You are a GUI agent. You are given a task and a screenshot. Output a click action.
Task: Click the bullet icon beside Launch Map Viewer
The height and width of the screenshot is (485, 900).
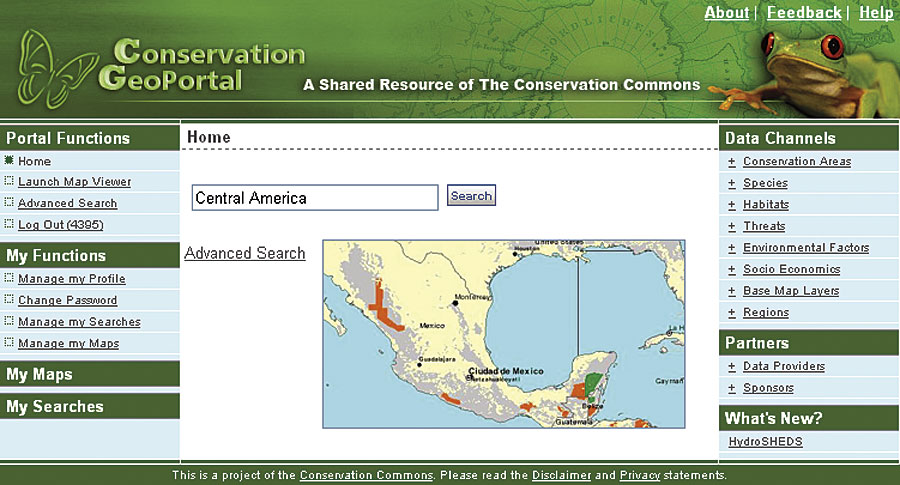(9, 181)
